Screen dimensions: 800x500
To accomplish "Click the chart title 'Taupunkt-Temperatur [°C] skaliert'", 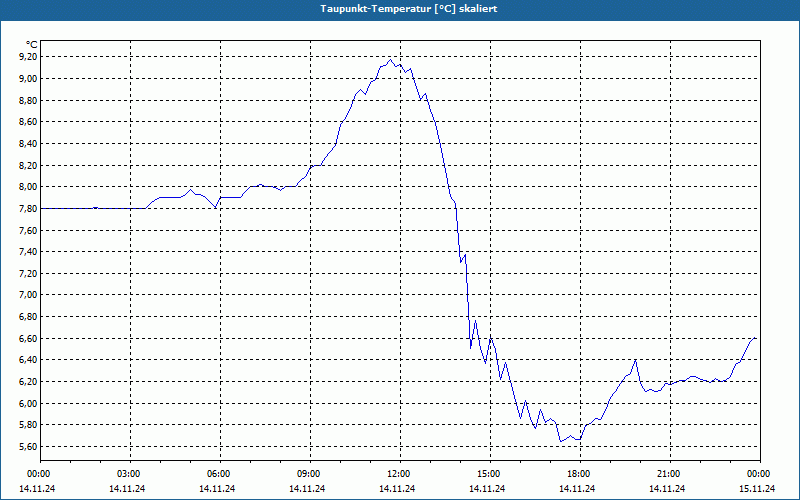I will [409, 9].
